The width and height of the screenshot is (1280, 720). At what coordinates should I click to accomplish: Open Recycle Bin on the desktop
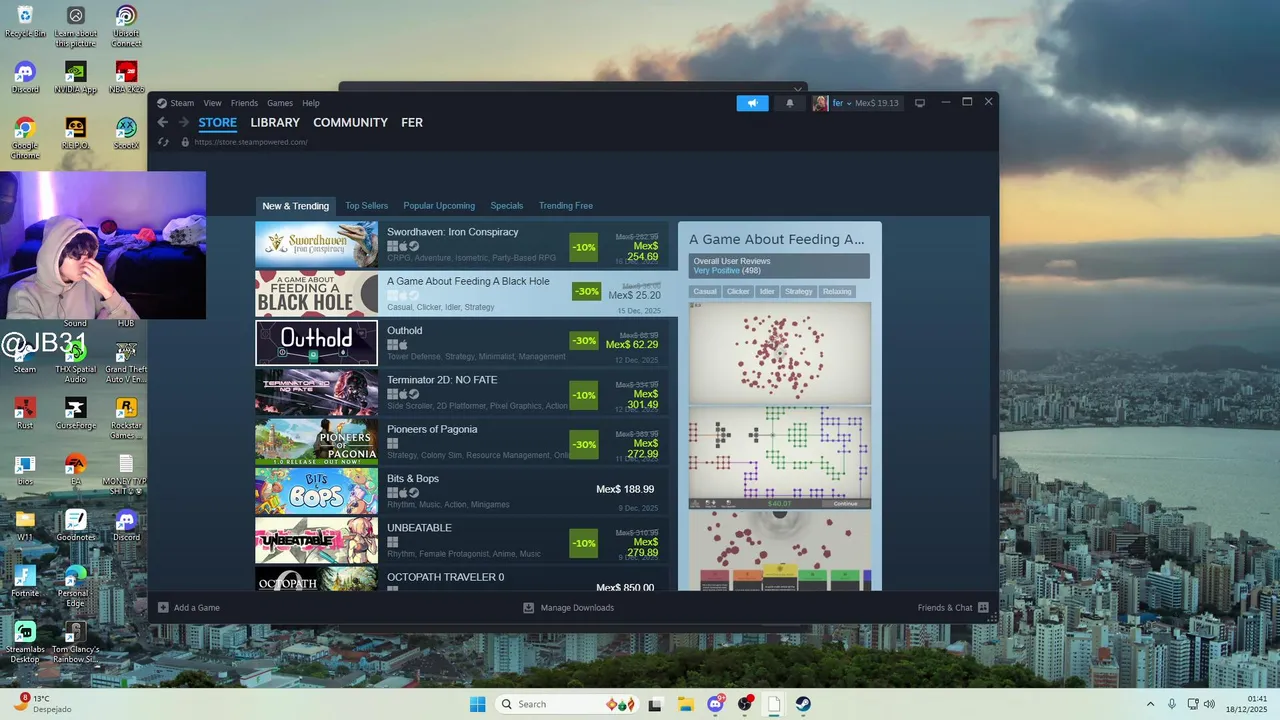25,22
